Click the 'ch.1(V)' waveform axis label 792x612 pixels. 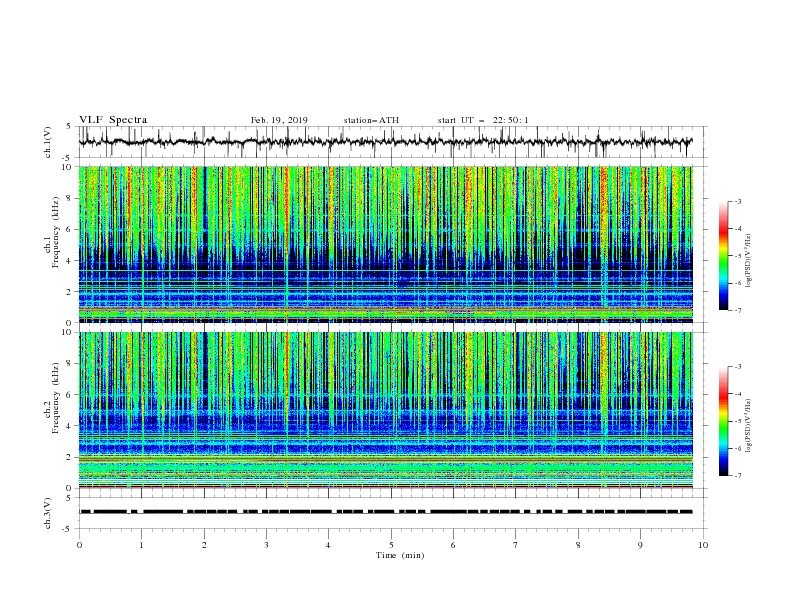[x=48, y=142]
